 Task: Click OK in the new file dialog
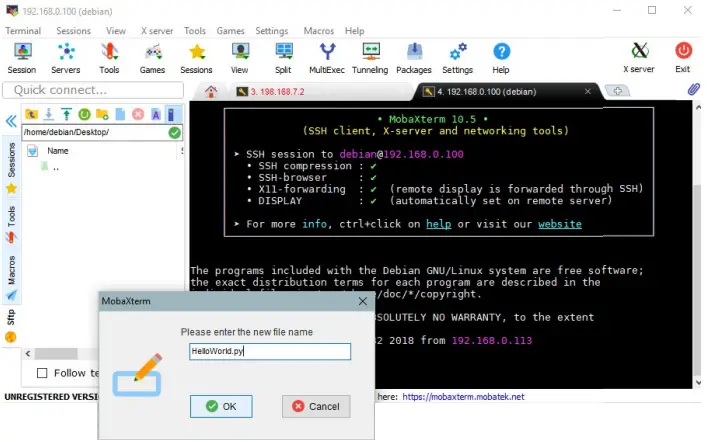221,406
